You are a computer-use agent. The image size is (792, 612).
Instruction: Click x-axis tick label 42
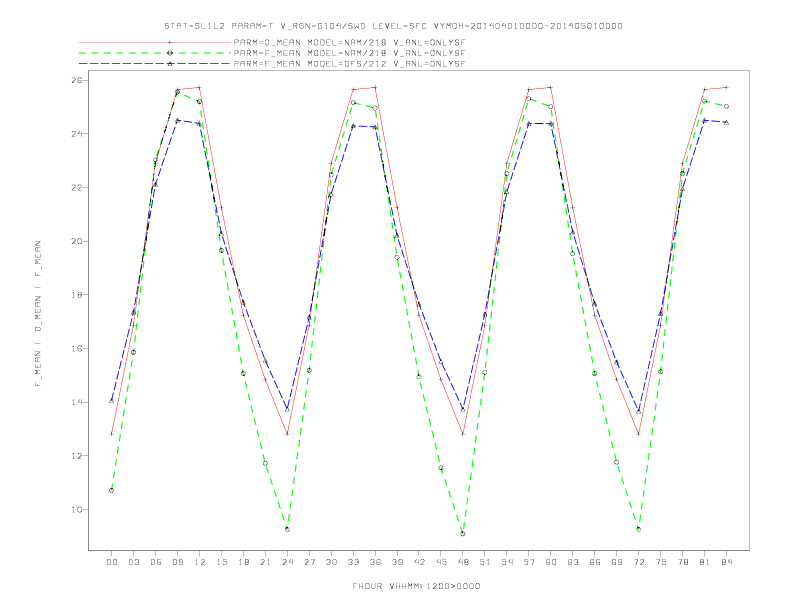tap(419, 562)
